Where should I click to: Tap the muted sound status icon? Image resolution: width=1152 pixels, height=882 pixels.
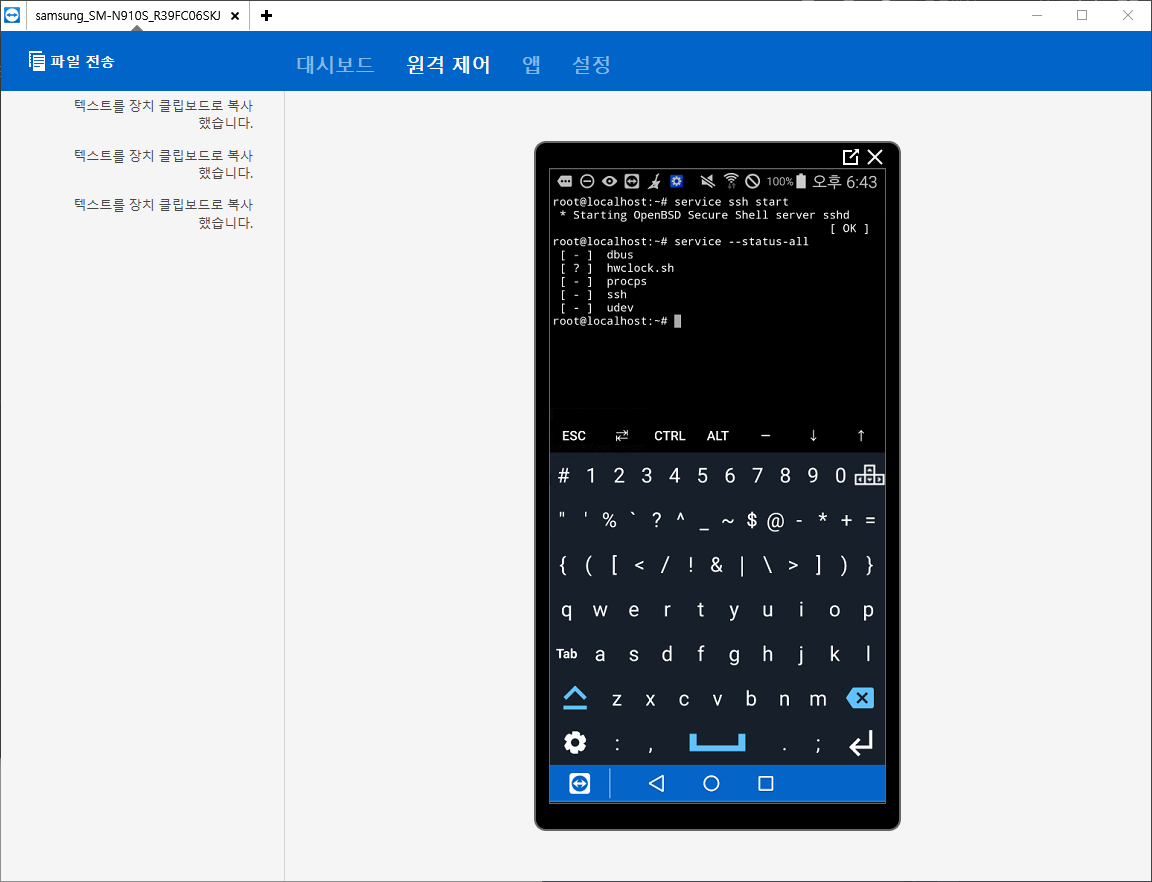(x=707, y=181)
